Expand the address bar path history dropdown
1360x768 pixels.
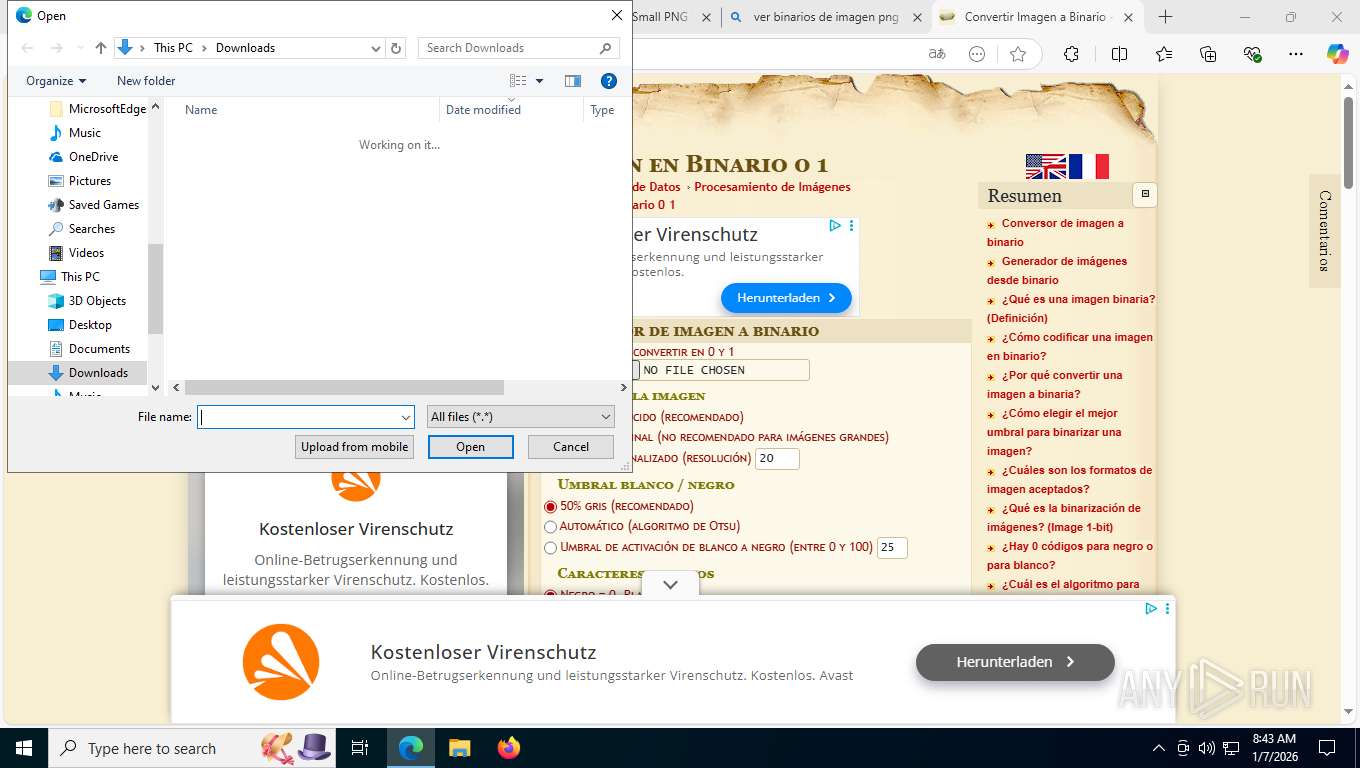click(376, 48)
